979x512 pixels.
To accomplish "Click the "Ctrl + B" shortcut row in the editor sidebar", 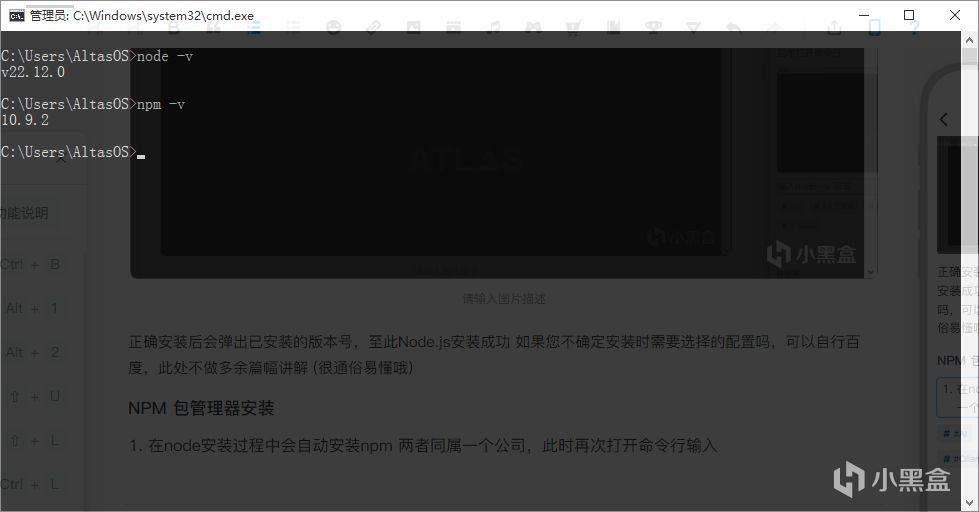I will tap(31, 264).
